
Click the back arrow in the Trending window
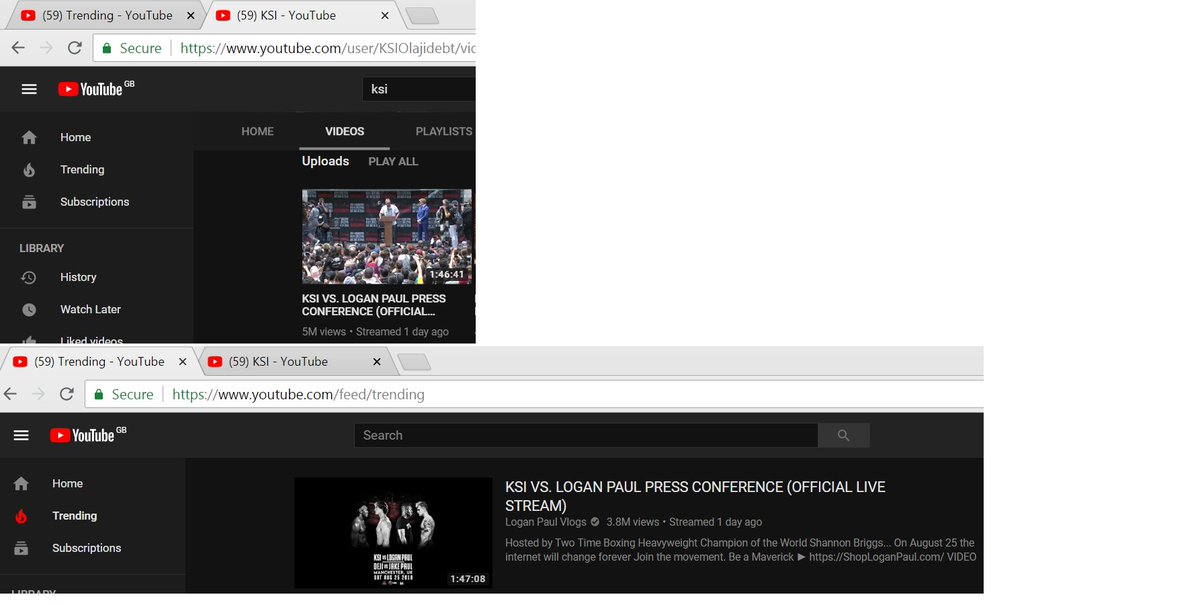click(11, 394)
